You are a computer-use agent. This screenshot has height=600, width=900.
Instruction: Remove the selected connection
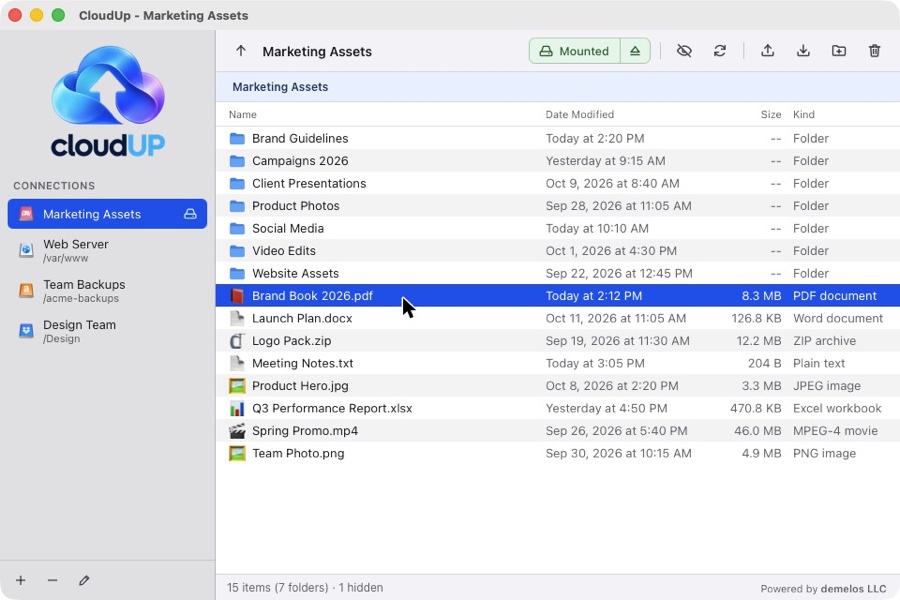click(x=52, y=580)
